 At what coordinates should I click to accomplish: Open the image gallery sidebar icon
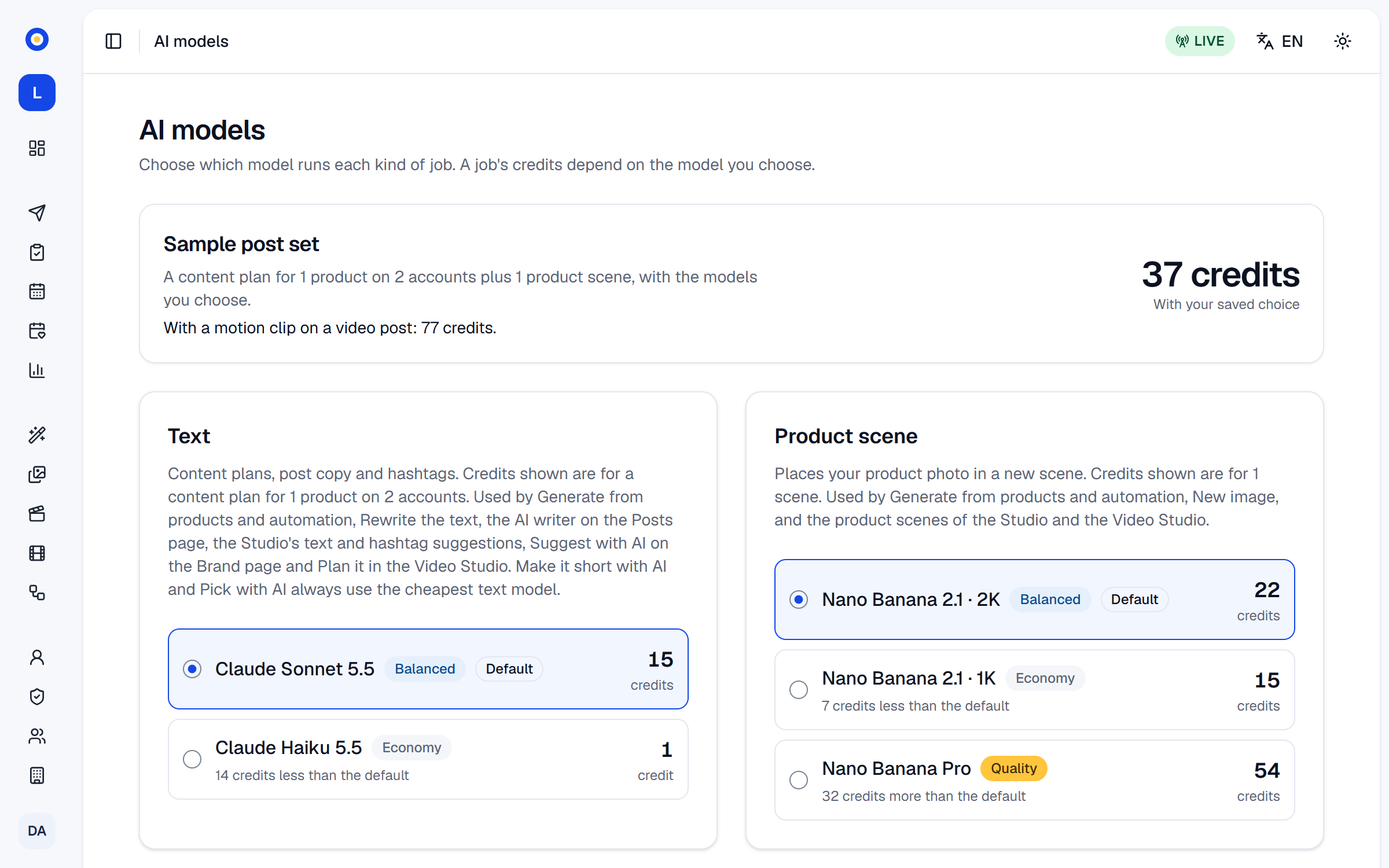[x=37, y=475]
